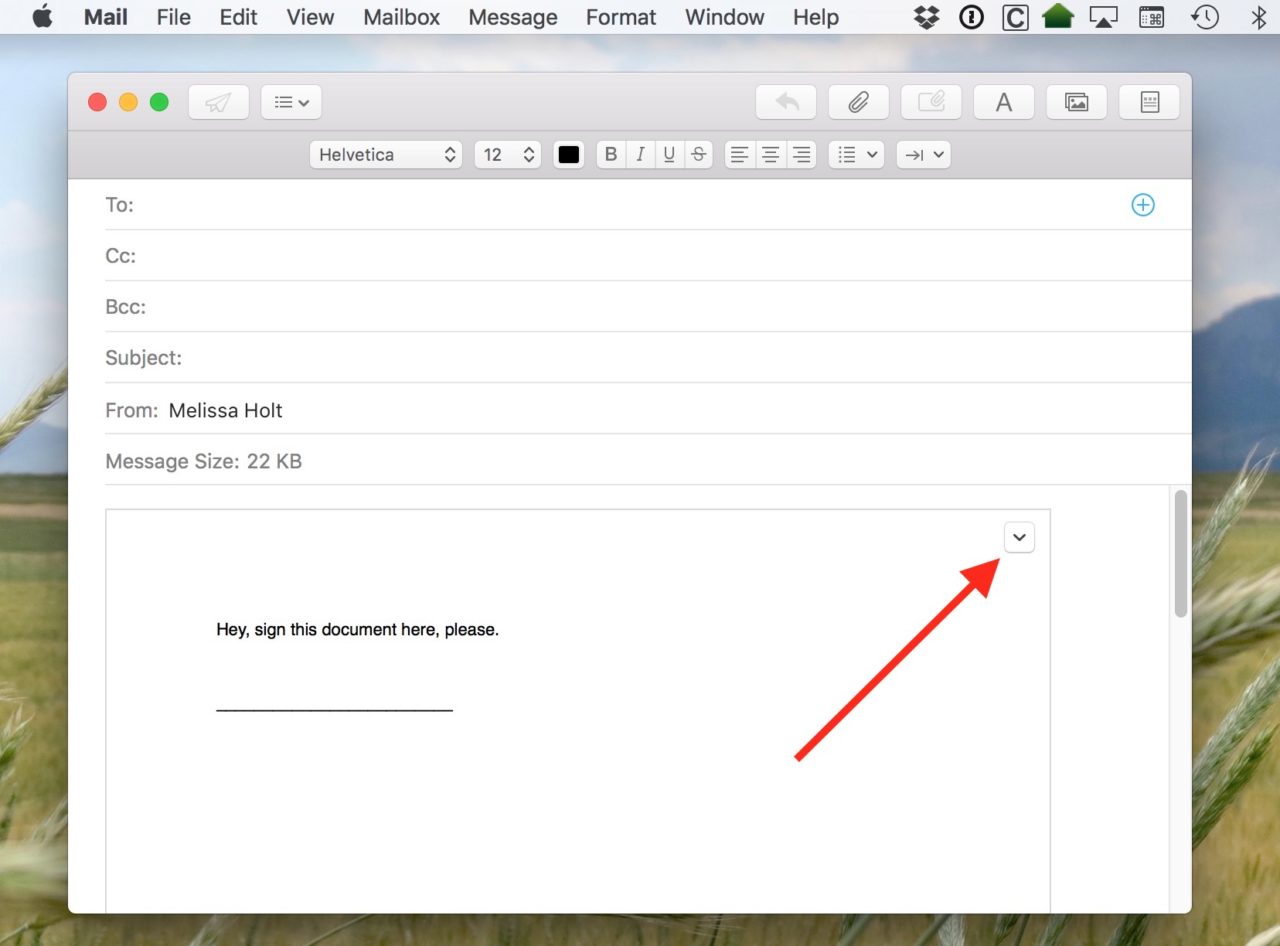Align text right
This screenshot has width=1280, height=946.
(801, 154)
